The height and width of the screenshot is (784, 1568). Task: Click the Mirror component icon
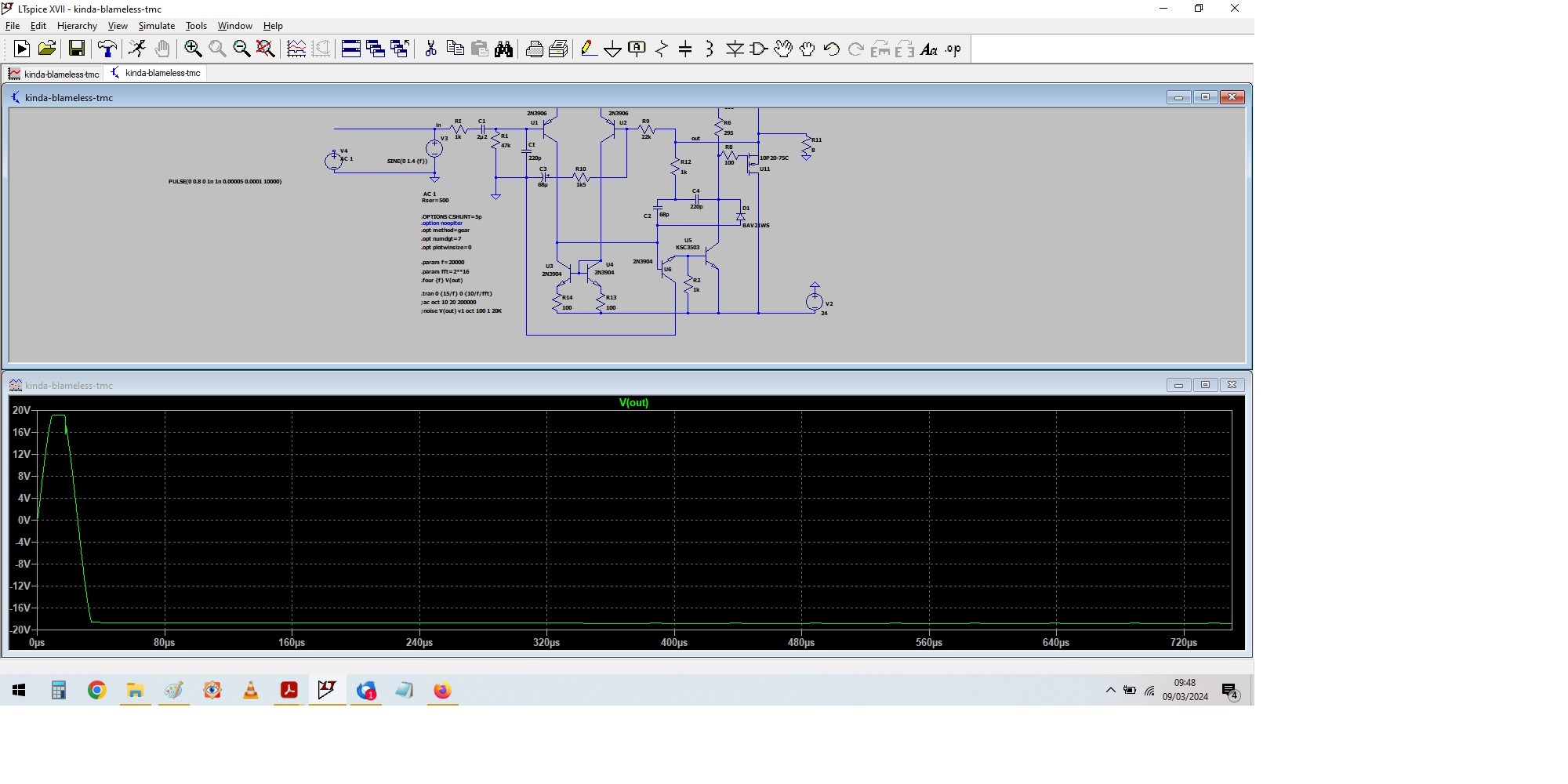905,49
